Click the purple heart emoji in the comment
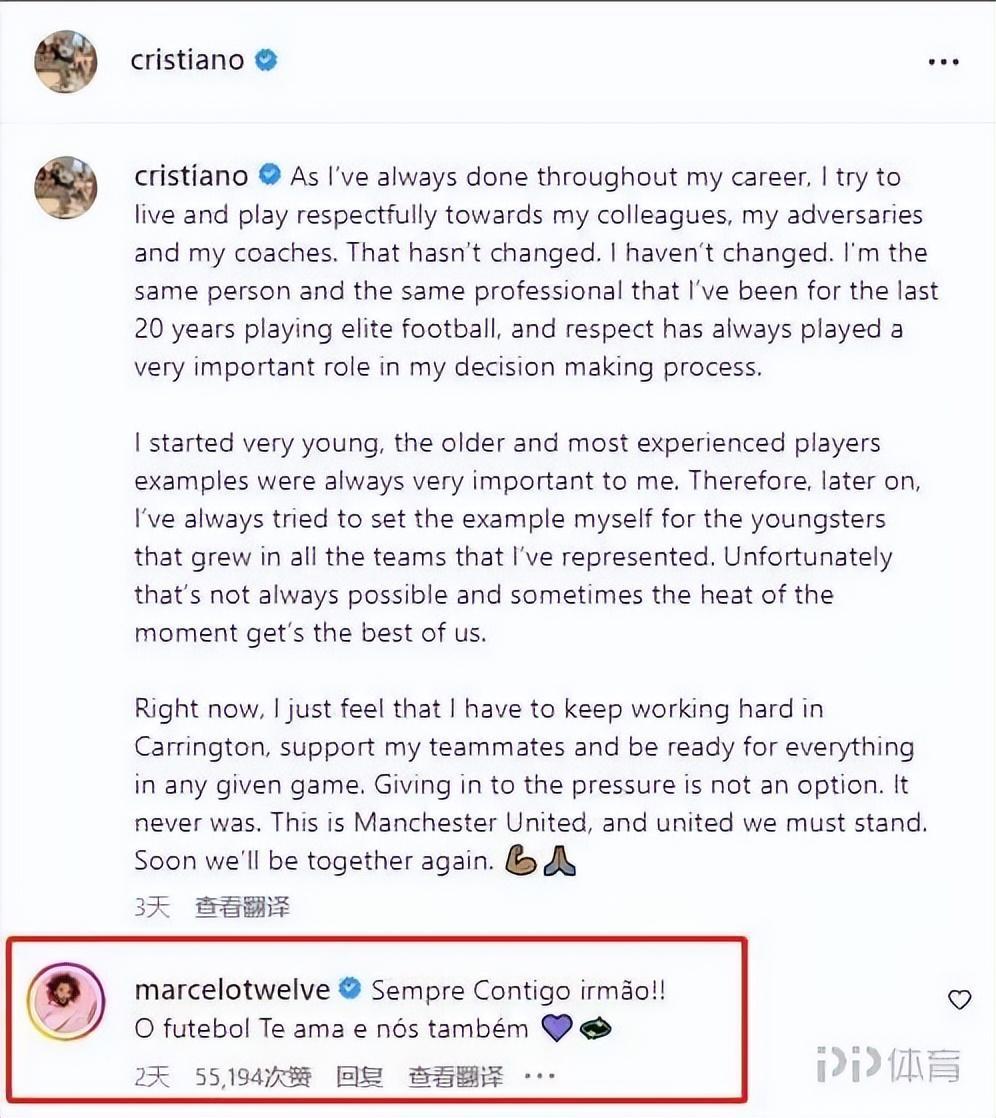The image size is (996, 1118). click(x=556, y=1028)
